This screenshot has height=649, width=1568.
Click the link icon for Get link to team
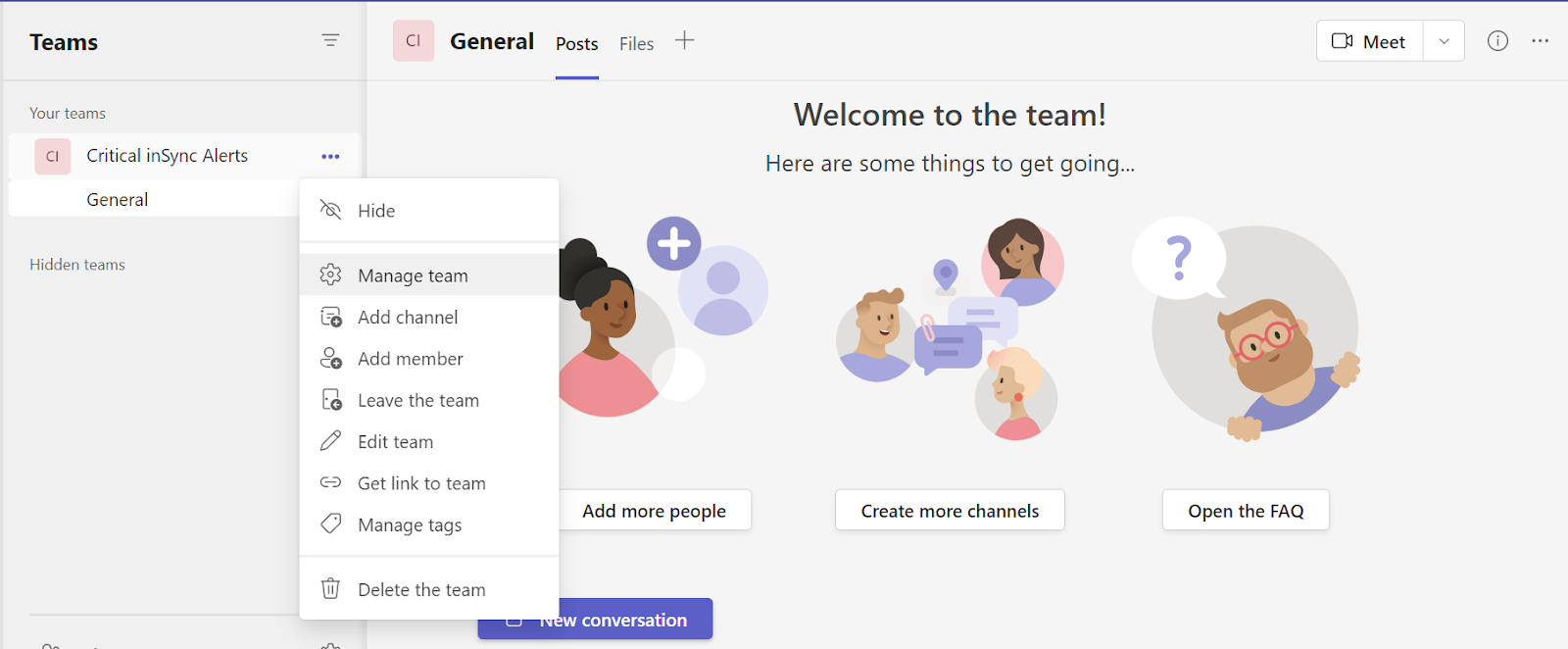pyautogui.click(x=331, y=482)
